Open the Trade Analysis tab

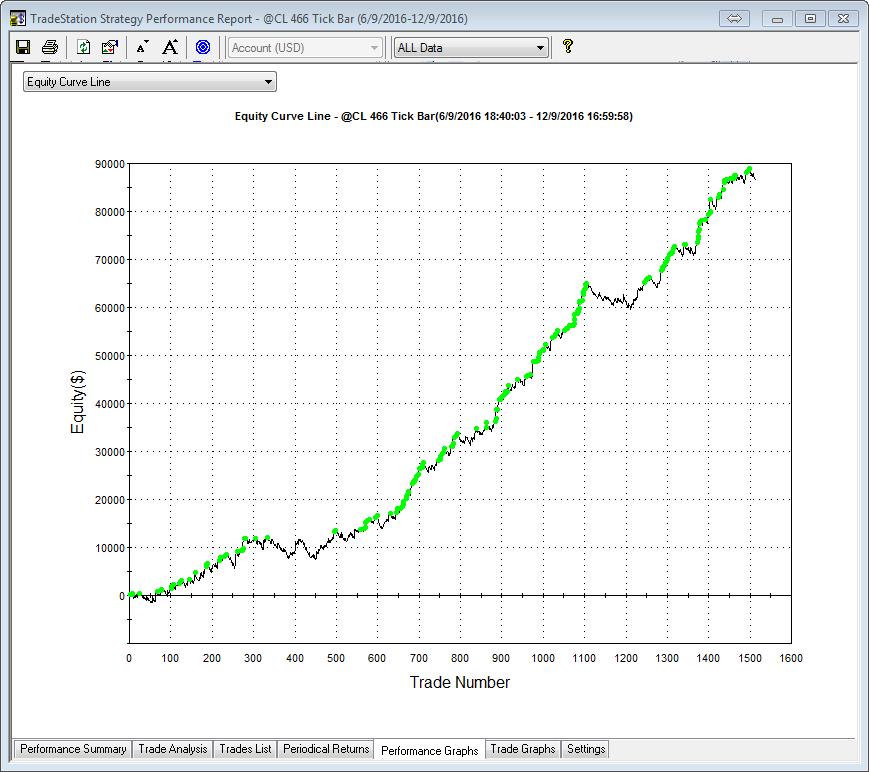[173, 749]
